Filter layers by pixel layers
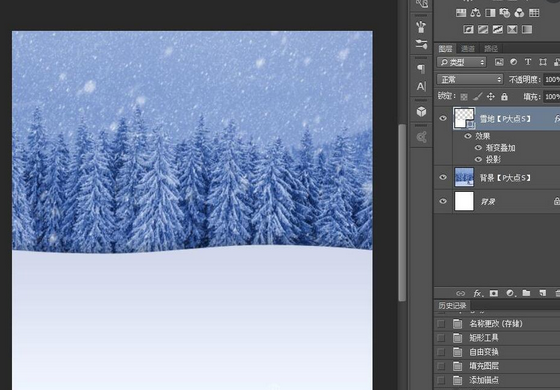This screenshot has height=390, width=560. coord(499,62)
